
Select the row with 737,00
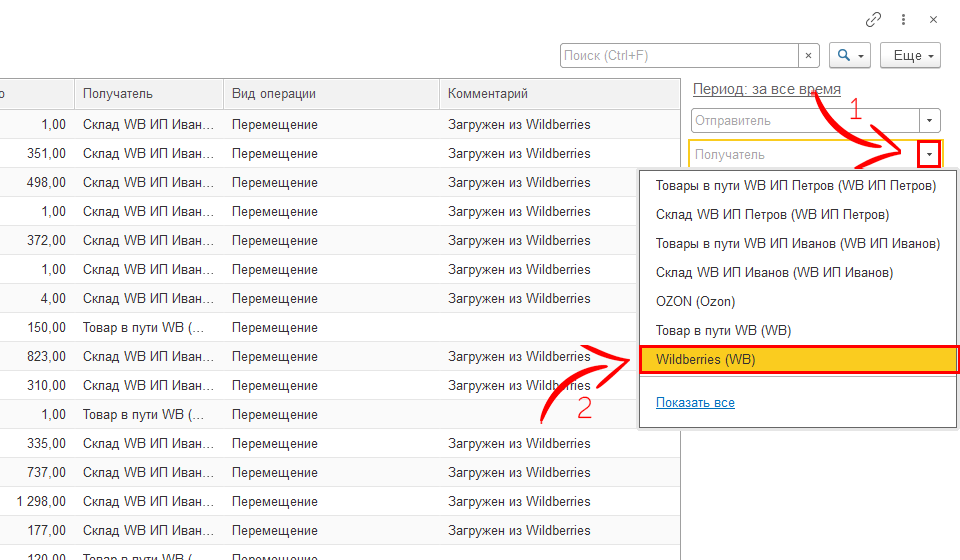(x=340, y=472)
